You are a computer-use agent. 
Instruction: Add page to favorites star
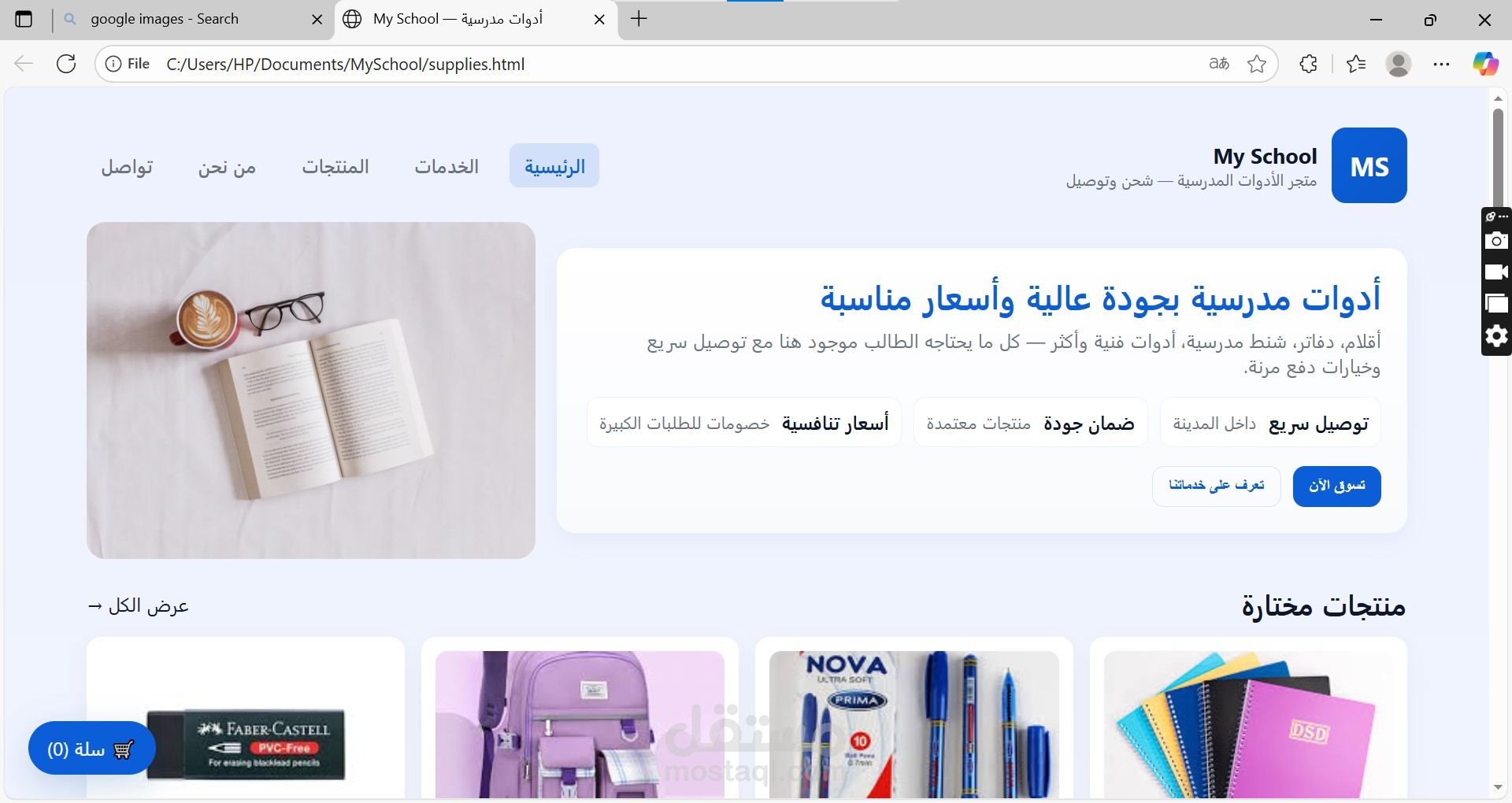click(1257, 64)
